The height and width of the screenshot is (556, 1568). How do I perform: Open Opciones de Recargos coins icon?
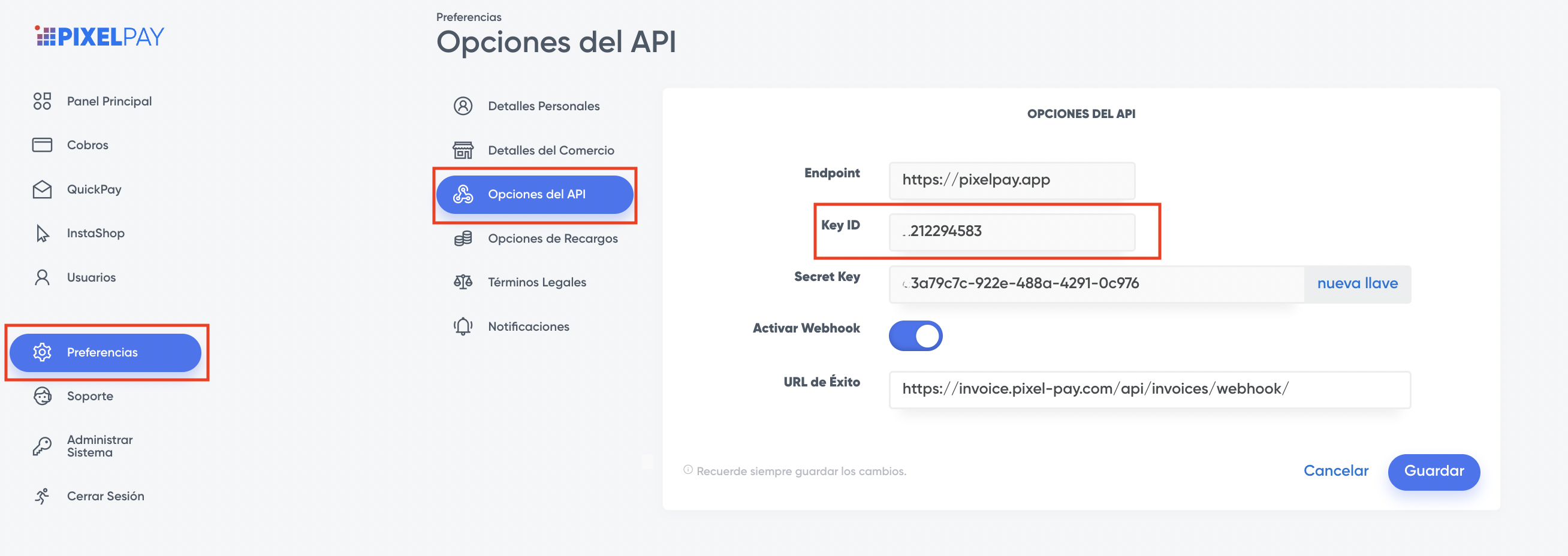(463, 238)
